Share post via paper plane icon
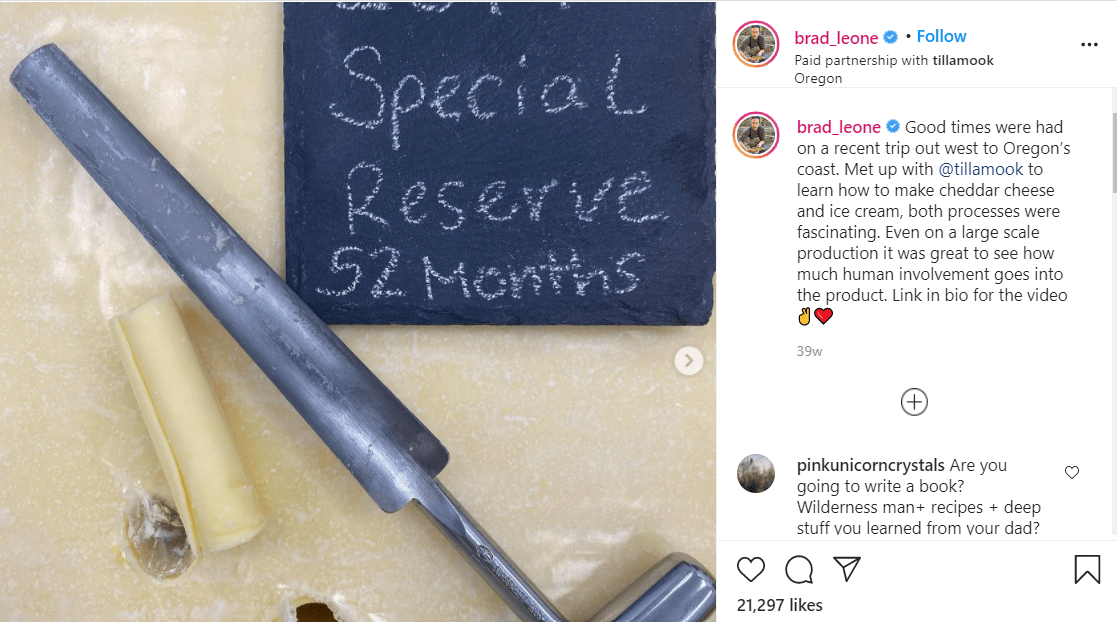This screenshot has height=622, width=1117. [847, 569]
